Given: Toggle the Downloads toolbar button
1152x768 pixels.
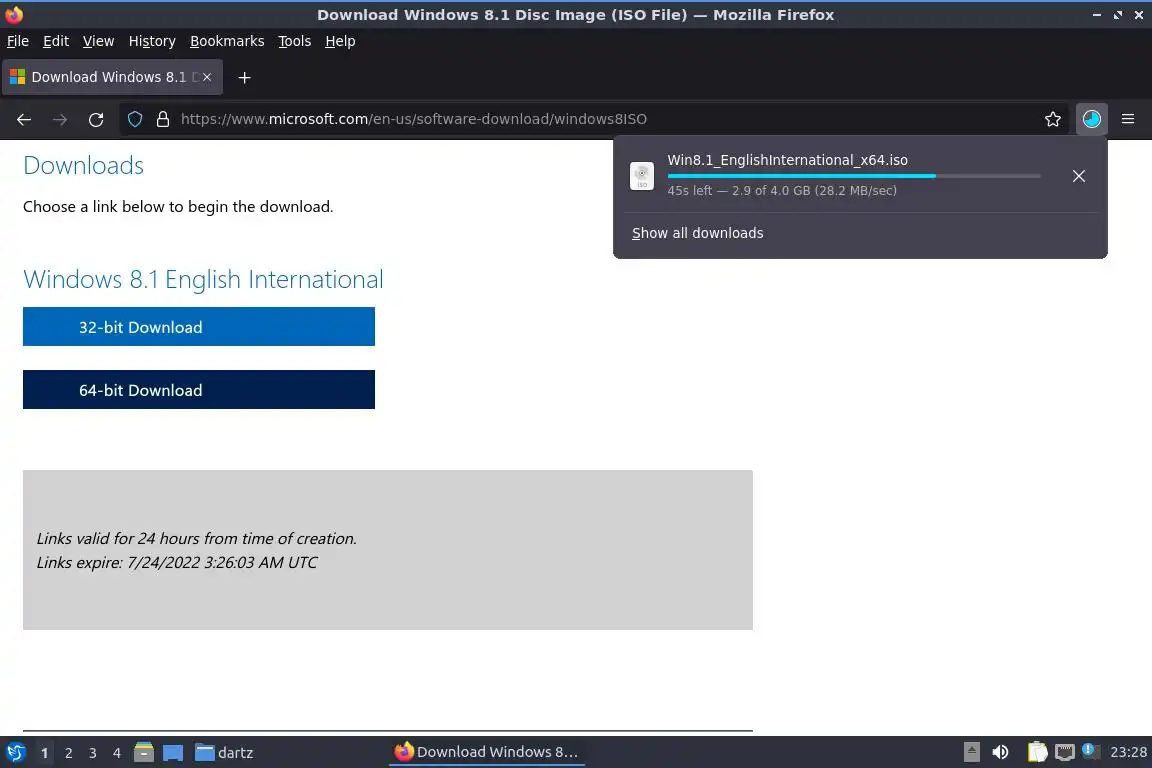Looking at the screenshot, I should 1092,119.
